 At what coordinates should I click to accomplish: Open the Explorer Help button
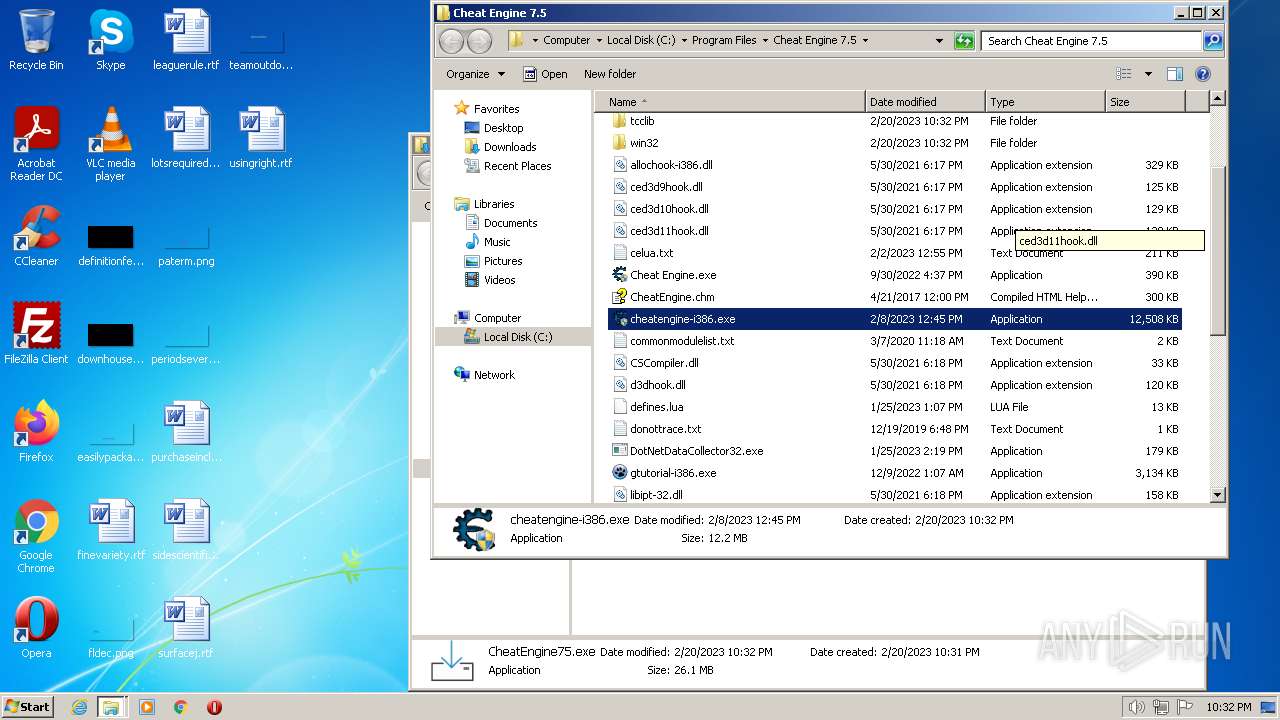[1203, 74]
